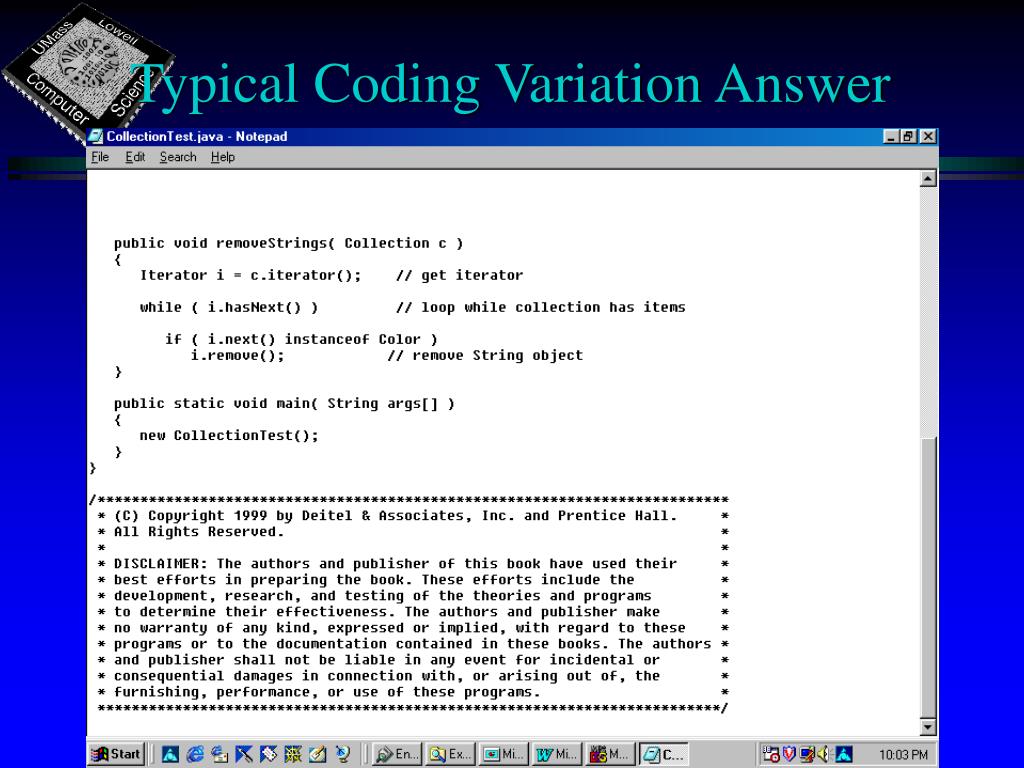Launch Internet Explorer from Quick Launch
1024x768 pixels.
click(195, 754)
